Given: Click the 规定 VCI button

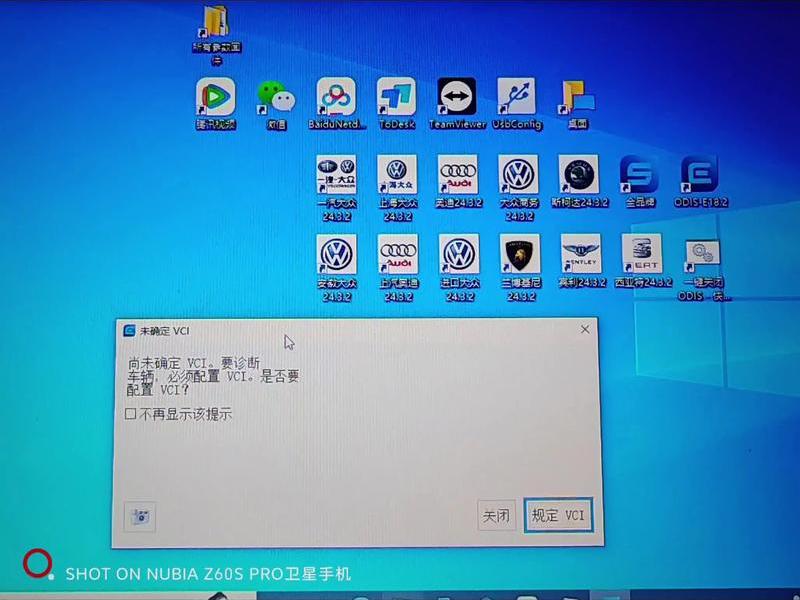Looking at the screenshot, I should tap(558, 515).
